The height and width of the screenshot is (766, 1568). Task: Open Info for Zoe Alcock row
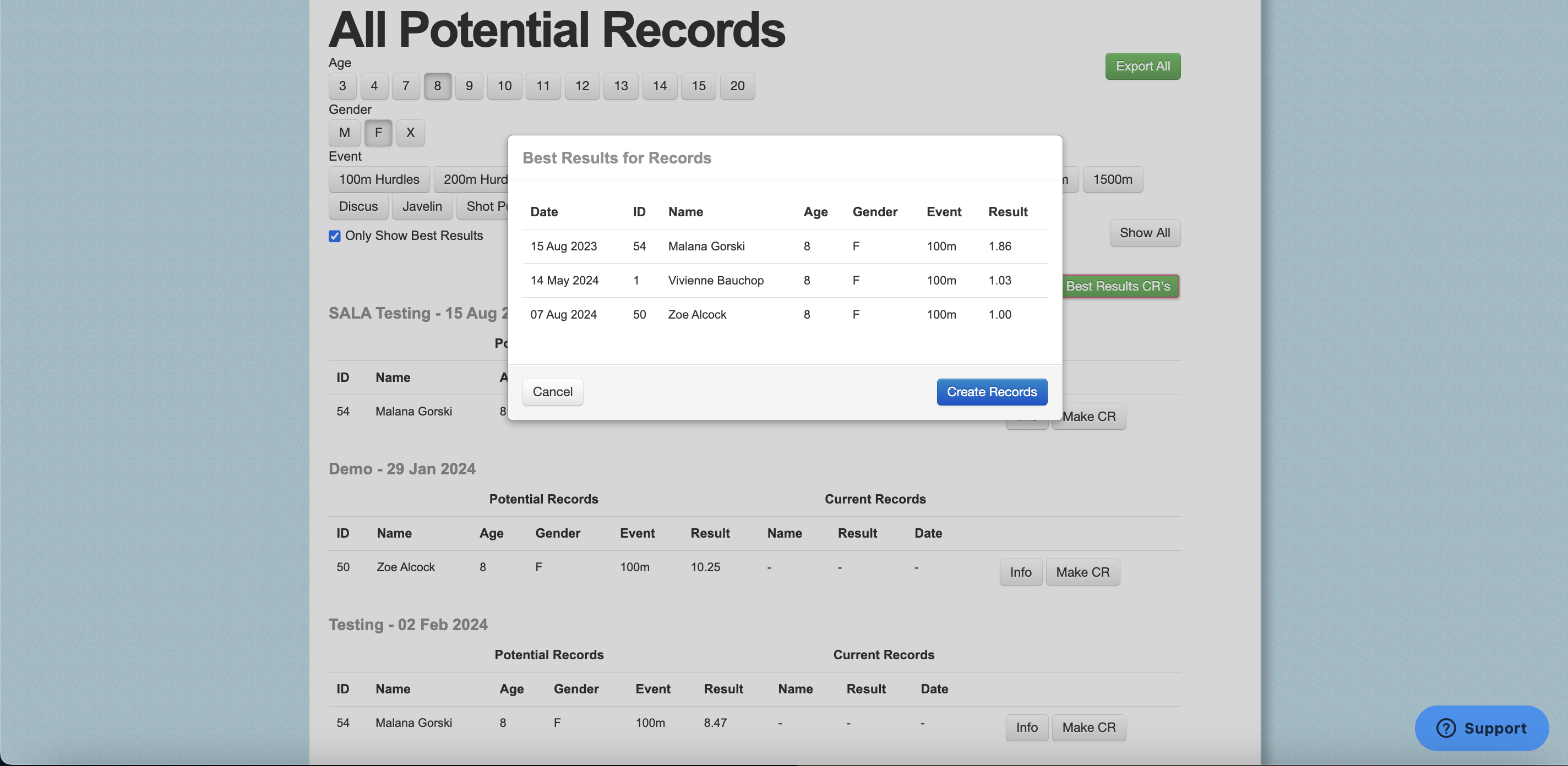coord(1021,572)
